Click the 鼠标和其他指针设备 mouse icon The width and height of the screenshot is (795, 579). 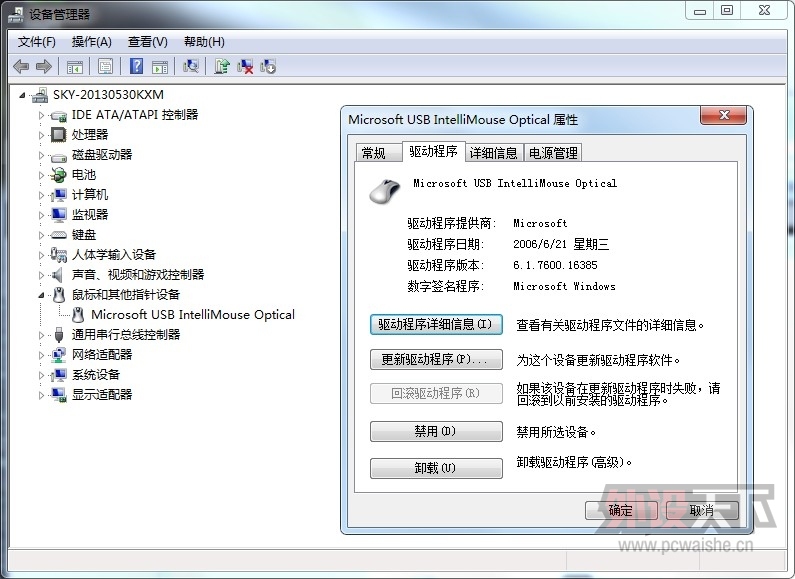[x=59, y=295]
